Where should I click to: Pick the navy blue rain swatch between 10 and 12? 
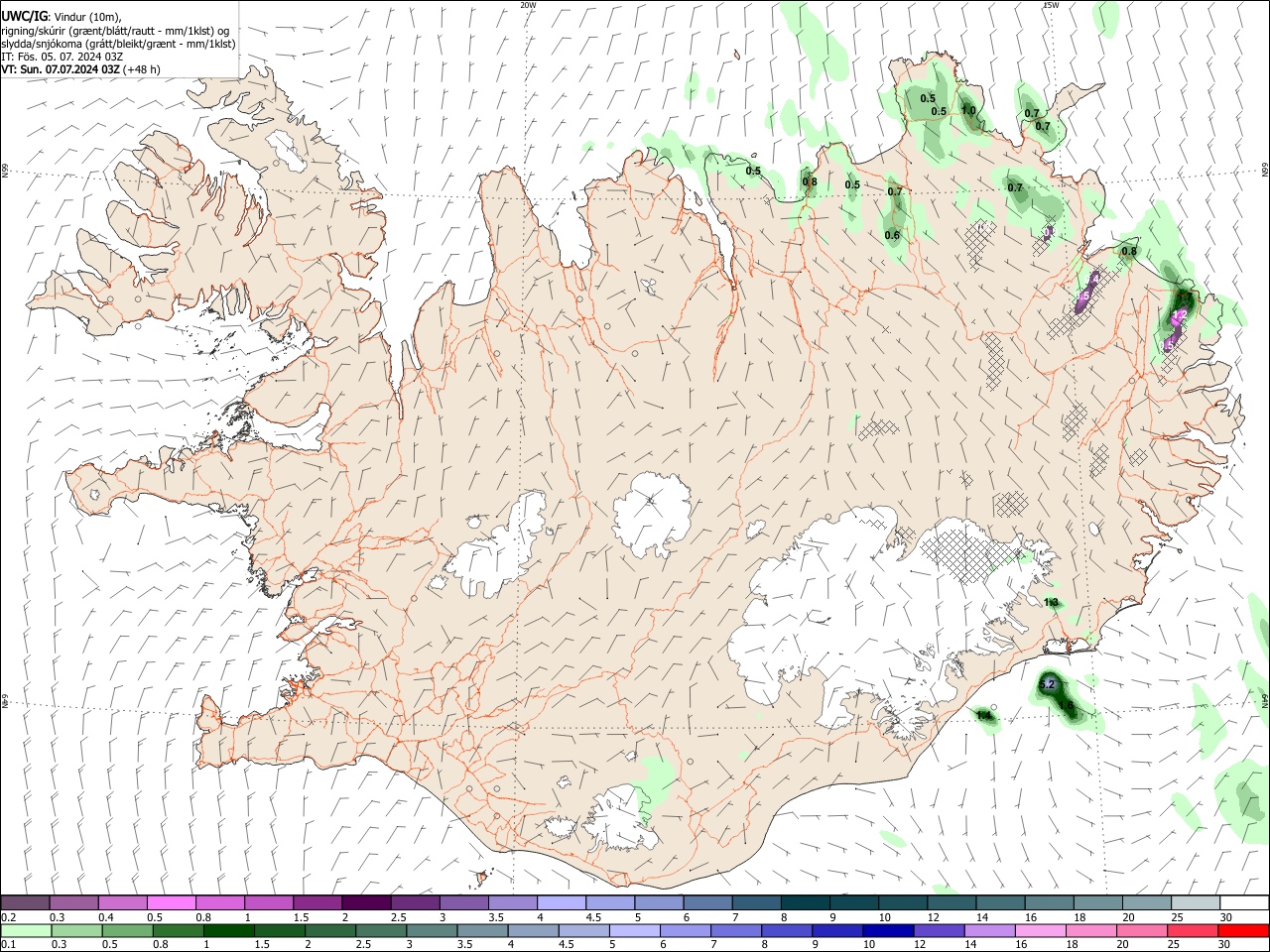point(887,930)
